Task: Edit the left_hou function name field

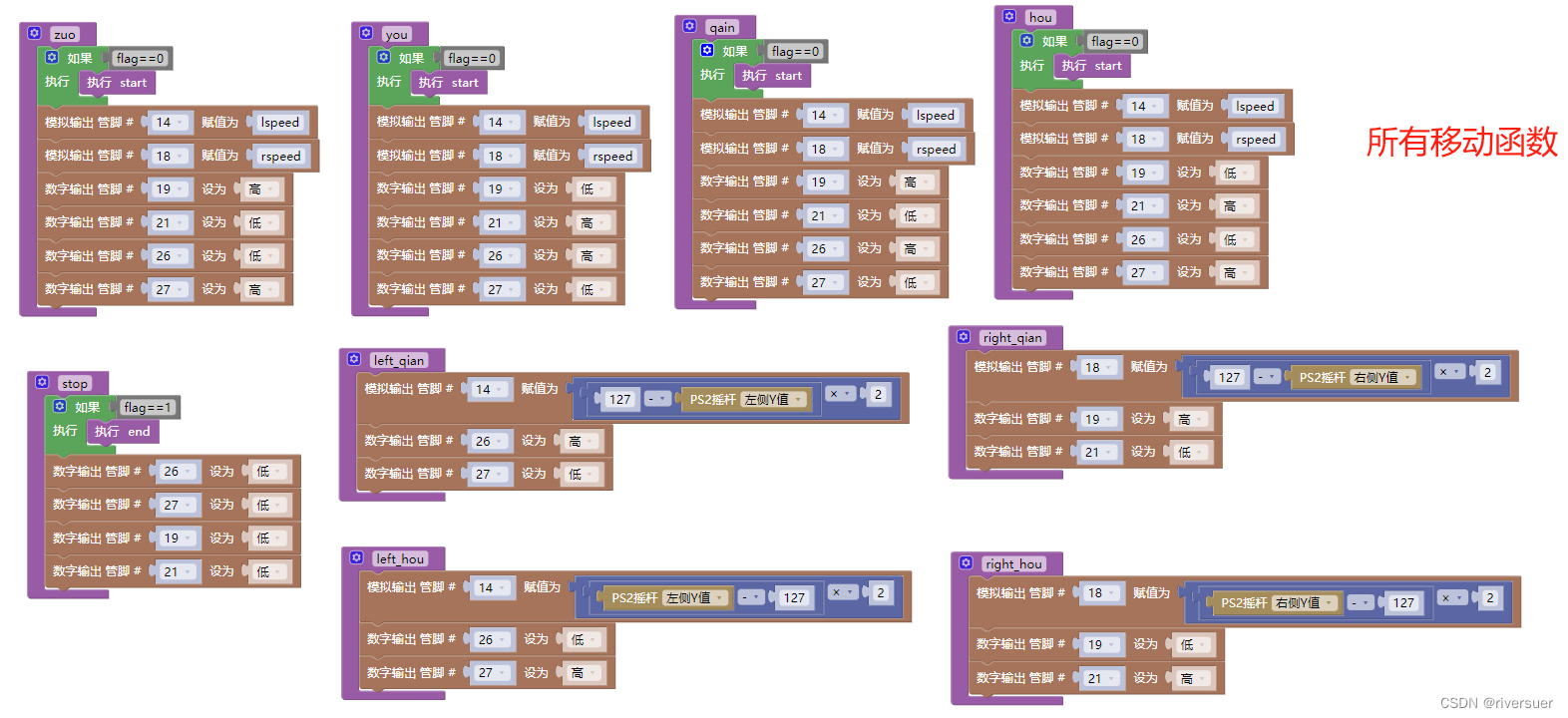Action: (401, 559)
